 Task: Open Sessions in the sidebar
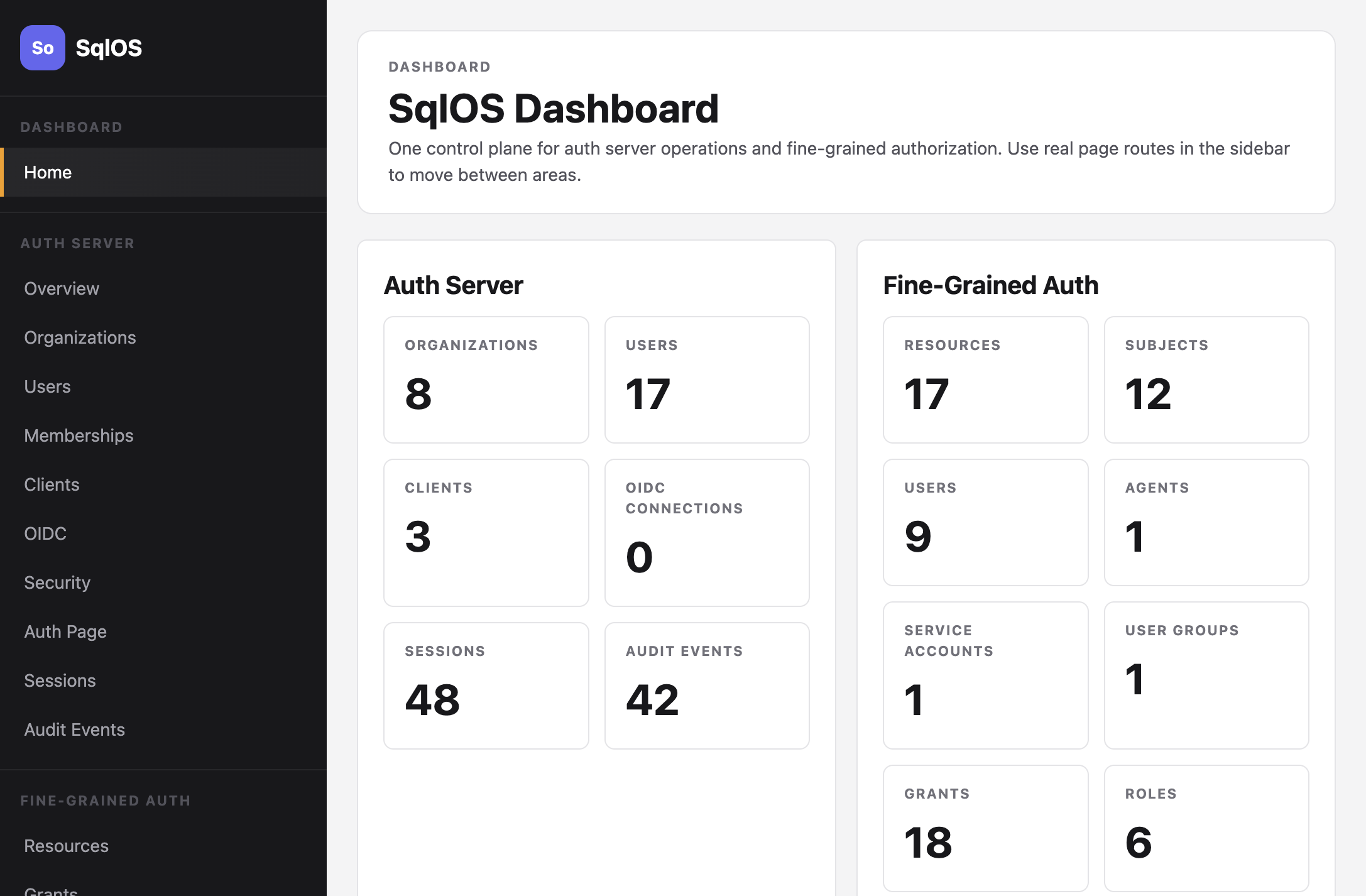tap(60, 680)
